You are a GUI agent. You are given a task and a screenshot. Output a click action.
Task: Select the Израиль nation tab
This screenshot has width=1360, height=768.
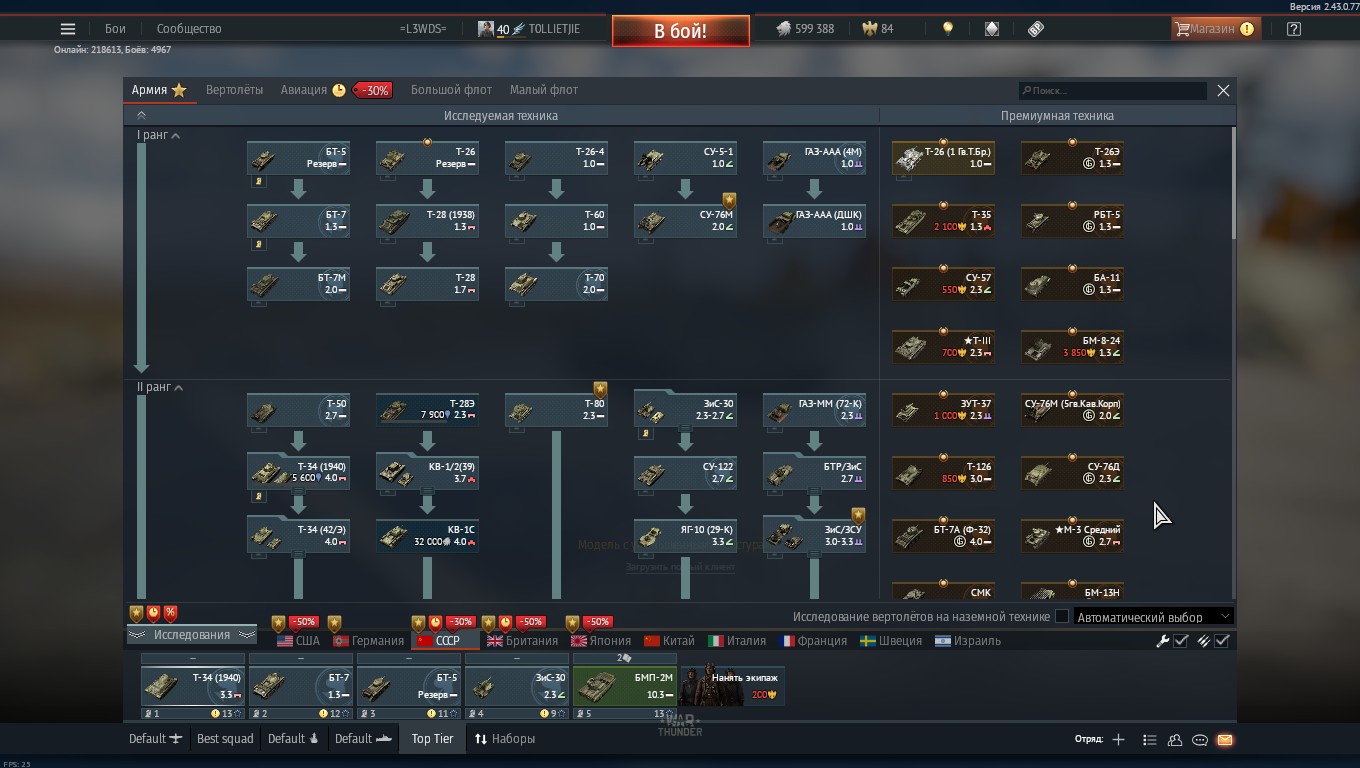[967, 641]
